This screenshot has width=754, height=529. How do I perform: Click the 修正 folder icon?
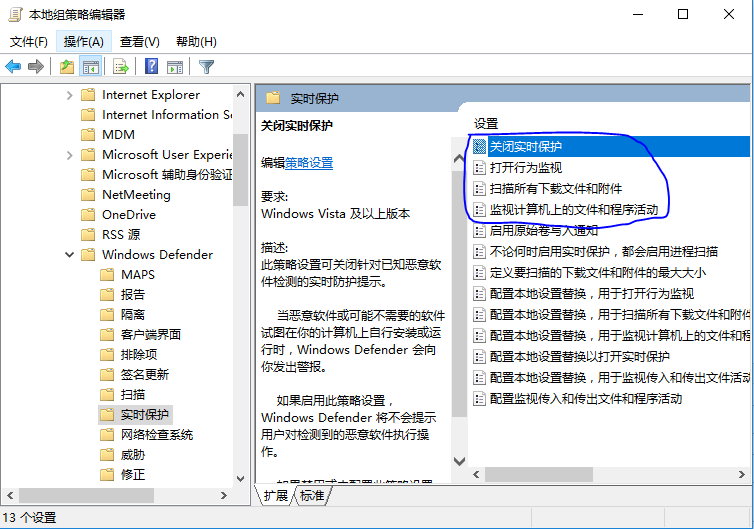(x=107, y=475)
